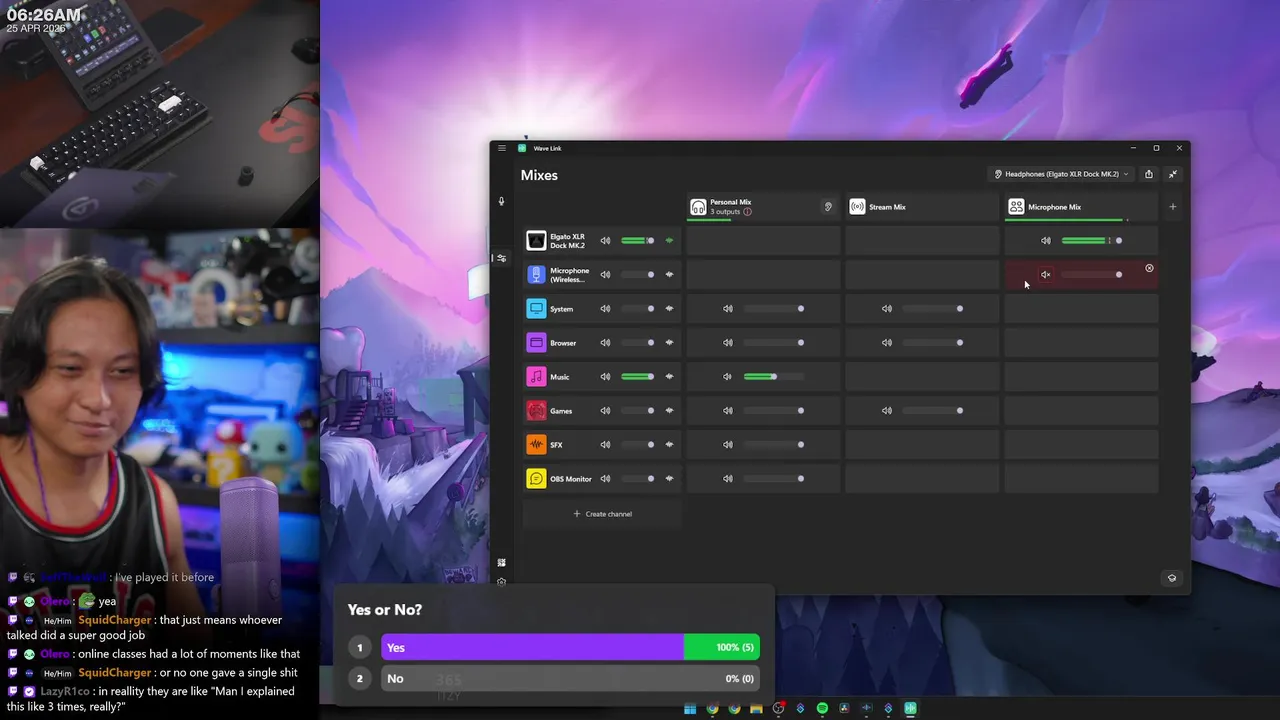Click the red Games channel icon

pyautogui.click(x=536, y=411)
